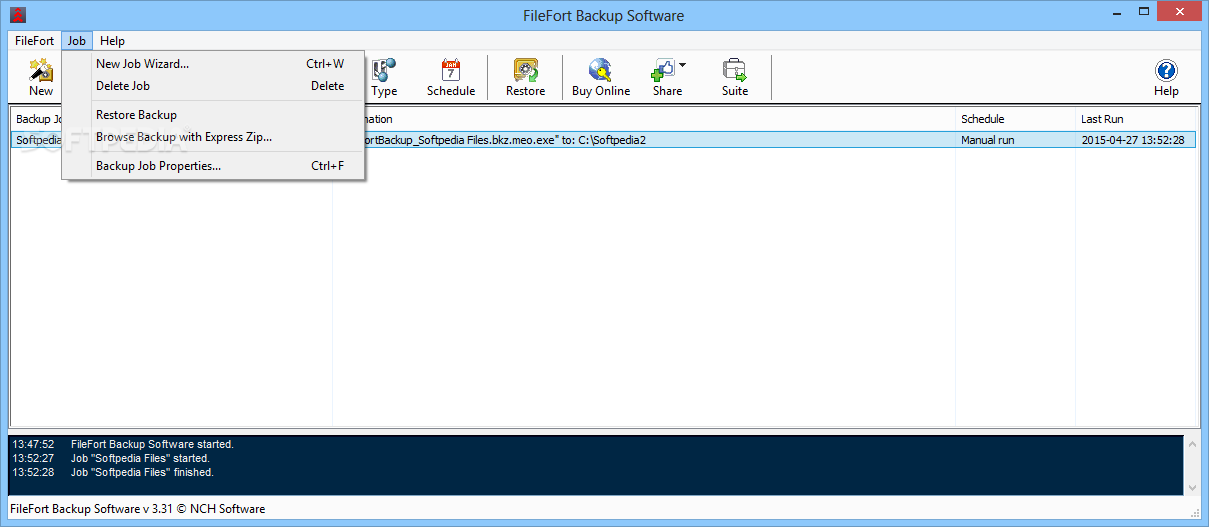The height and width of the screenshot is (527, 1209).
Task: Click log panel scrollbar down arrow
Action: [x=1190, y=486]
